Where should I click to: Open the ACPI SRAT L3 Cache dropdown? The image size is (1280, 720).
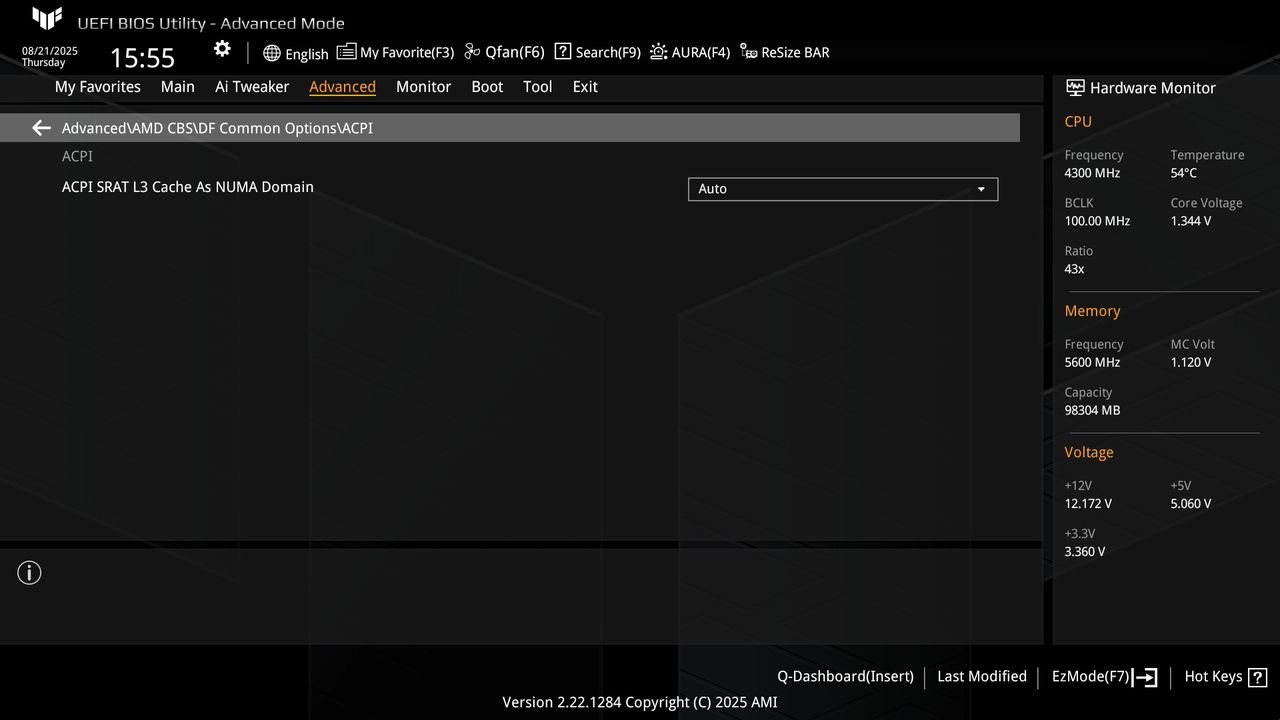[841, 189]
